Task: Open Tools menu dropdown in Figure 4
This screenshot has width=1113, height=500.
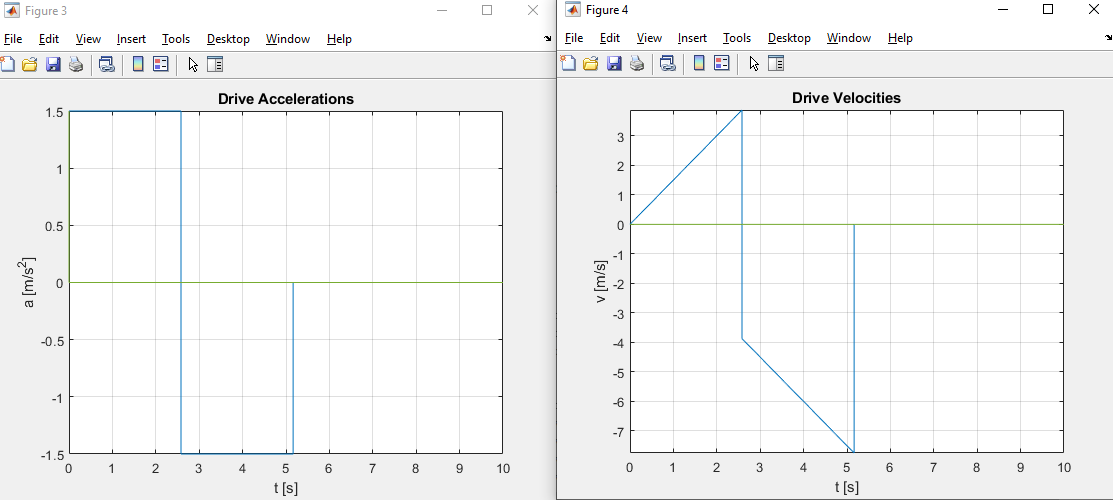Action: pos(736,38)
